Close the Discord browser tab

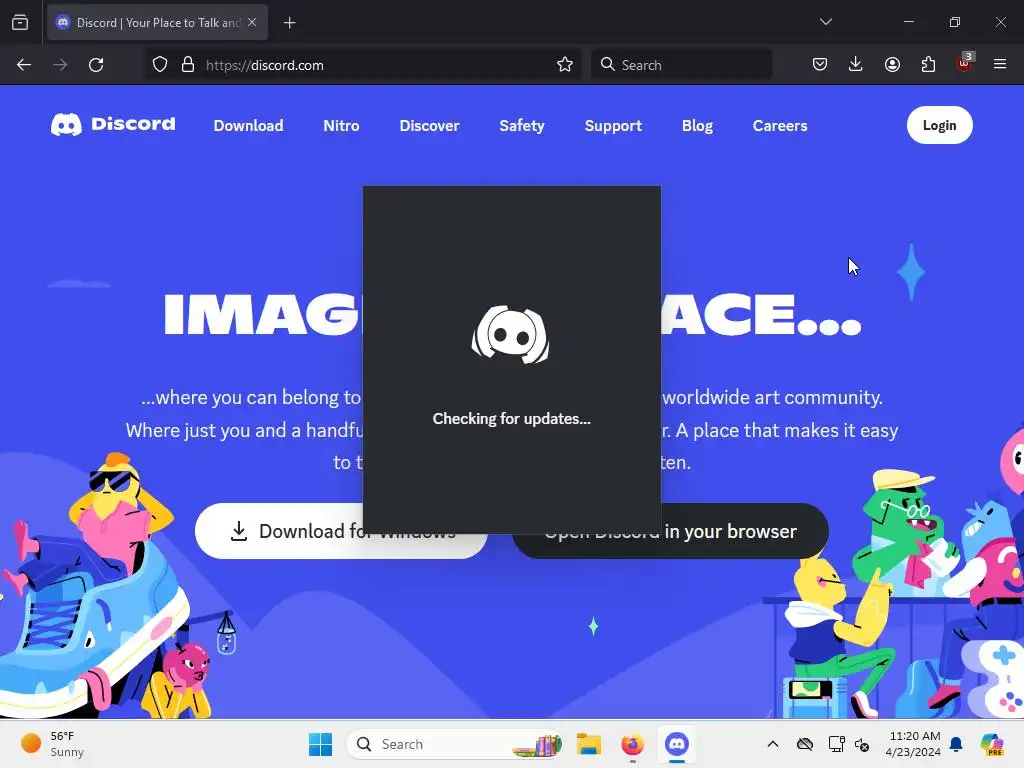click(252, 22)
